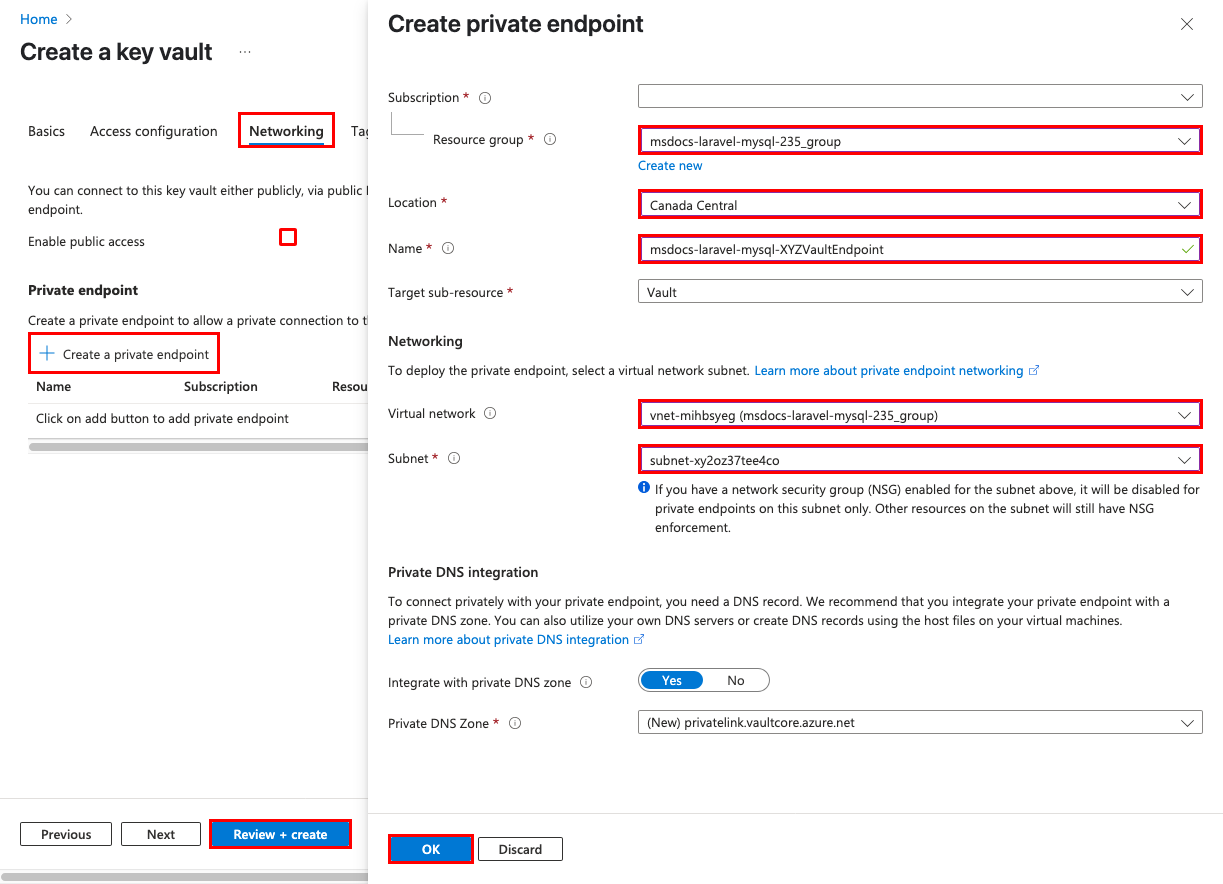Click the info icon beside Subnet label
Screen dimensions: 1223x884
[454, 458]
